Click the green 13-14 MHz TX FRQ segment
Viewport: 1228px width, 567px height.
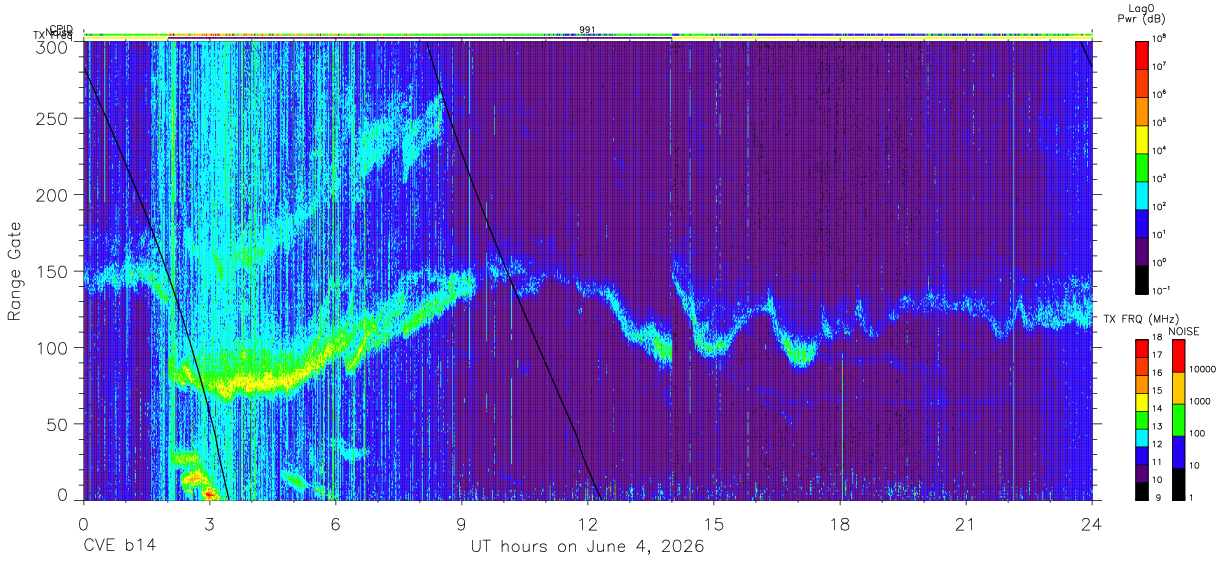point(1142,419)
